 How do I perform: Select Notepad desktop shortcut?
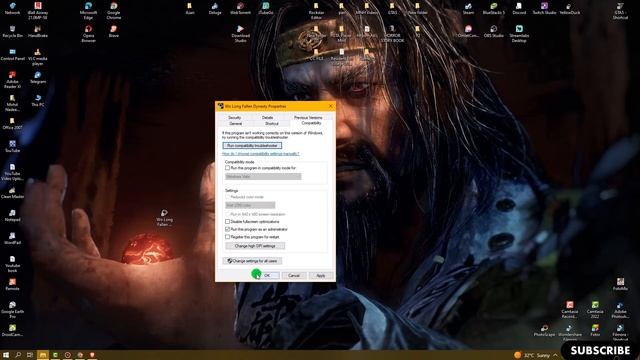12,216
